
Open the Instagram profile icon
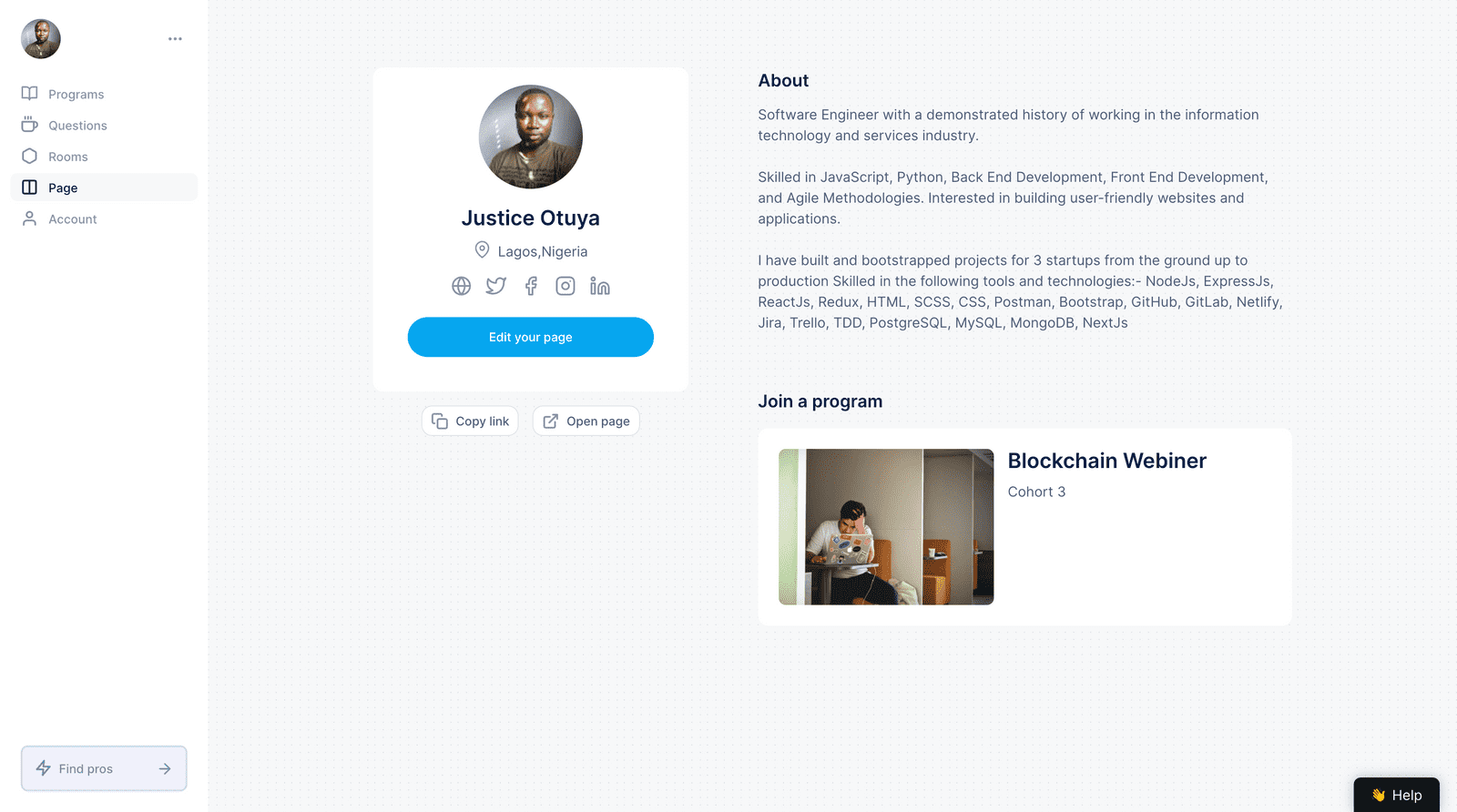[565, 286]
